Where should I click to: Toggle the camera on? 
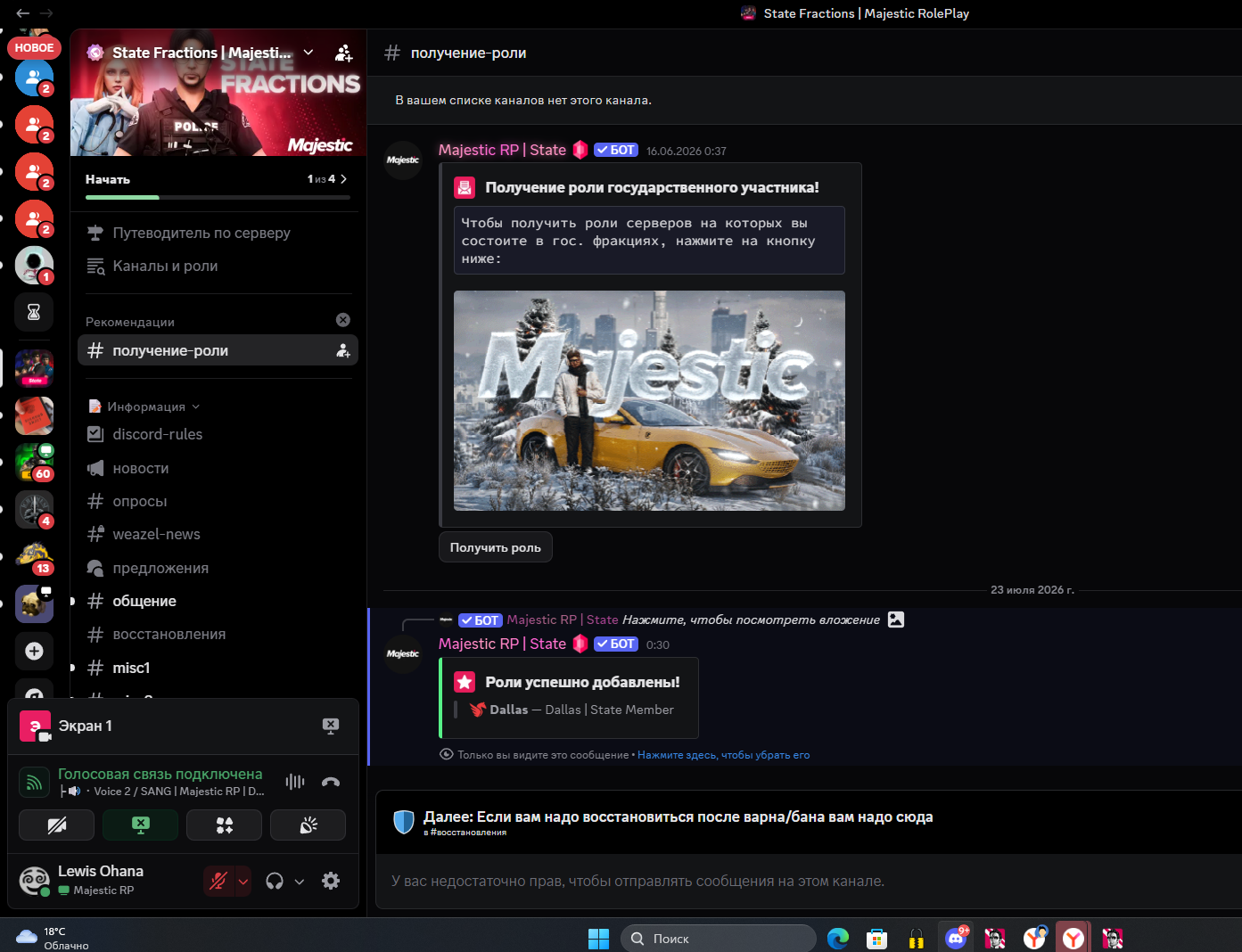point(57,825)
